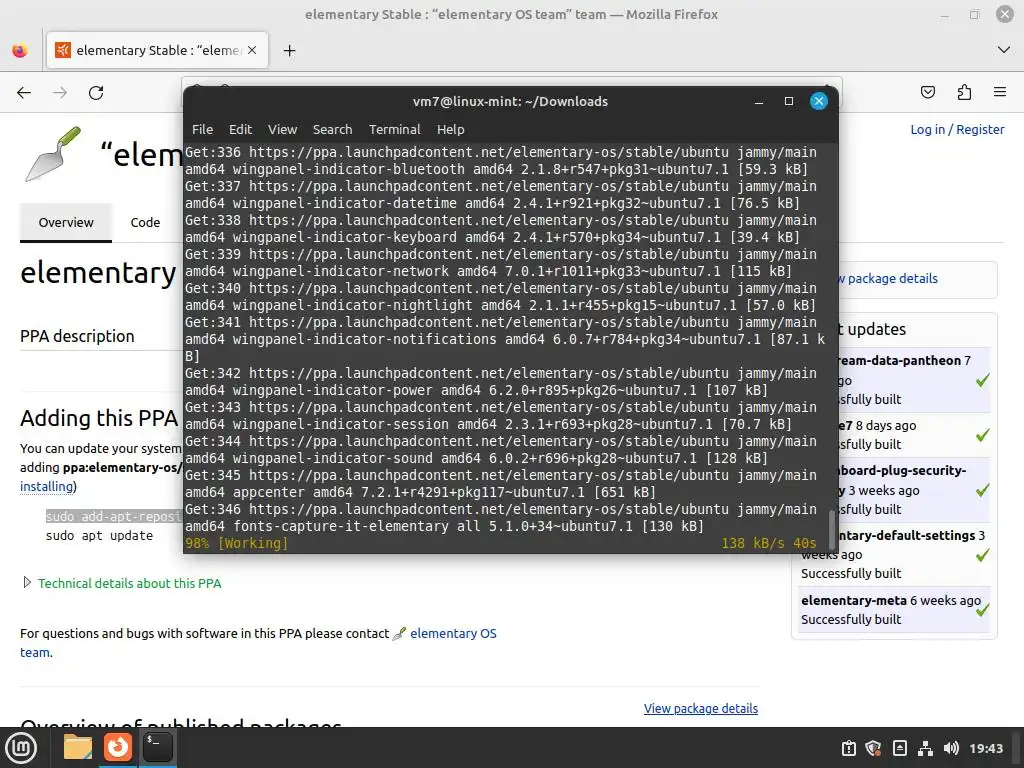This screenshot has height=768, width=1024.
Task: Switch to Firefox from the taskbar
Action: (x=118, y=747)
